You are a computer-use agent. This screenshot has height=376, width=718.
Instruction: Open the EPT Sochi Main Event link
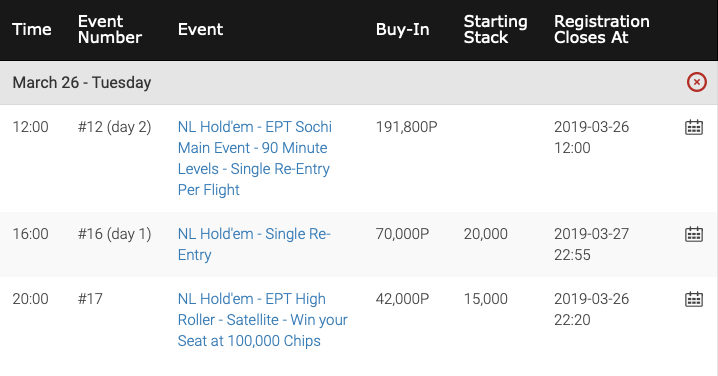click(255, 158)
